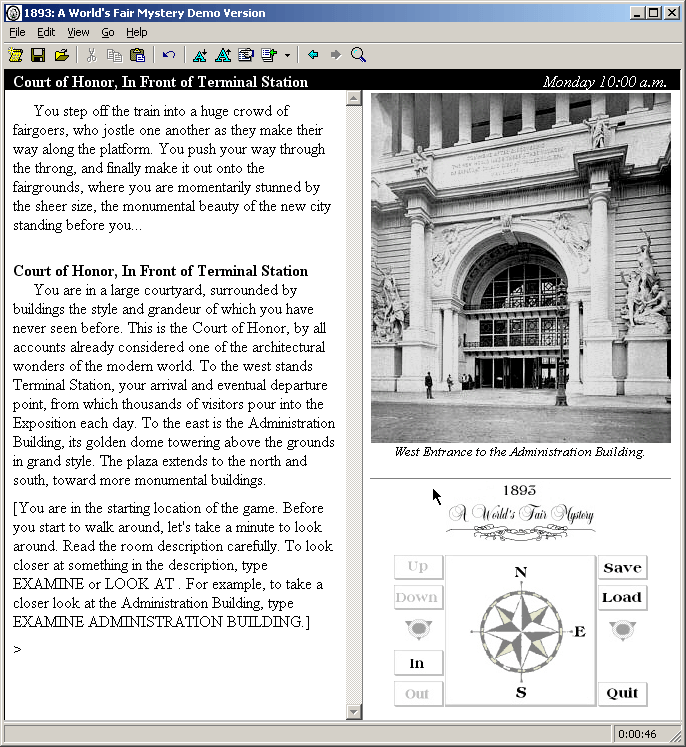
Task: Click N on the compass rose
Action: click(521, 572)
